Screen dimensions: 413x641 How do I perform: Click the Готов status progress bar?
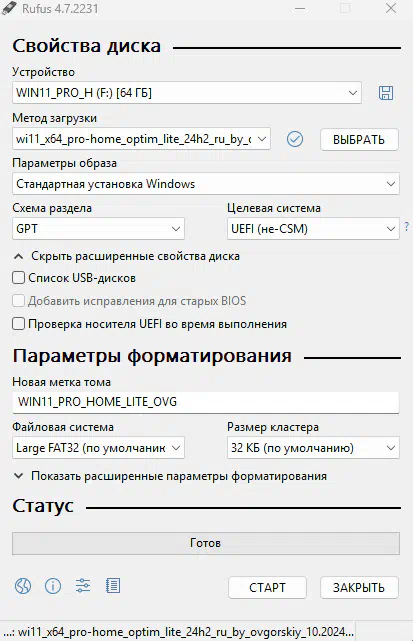(206, 543)
